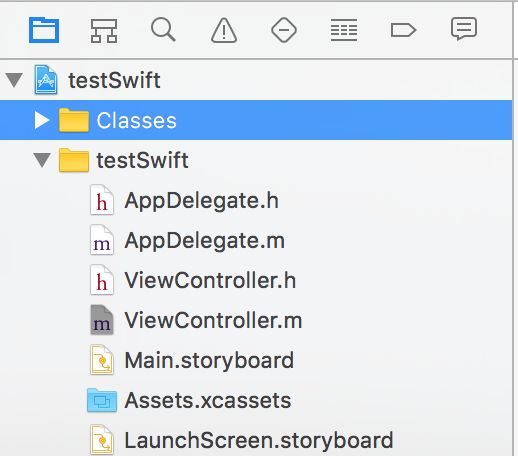Screen dimensions: 518x456
Task: Collapse the testSwift project root triangle
Action: [x=14, y=80]
